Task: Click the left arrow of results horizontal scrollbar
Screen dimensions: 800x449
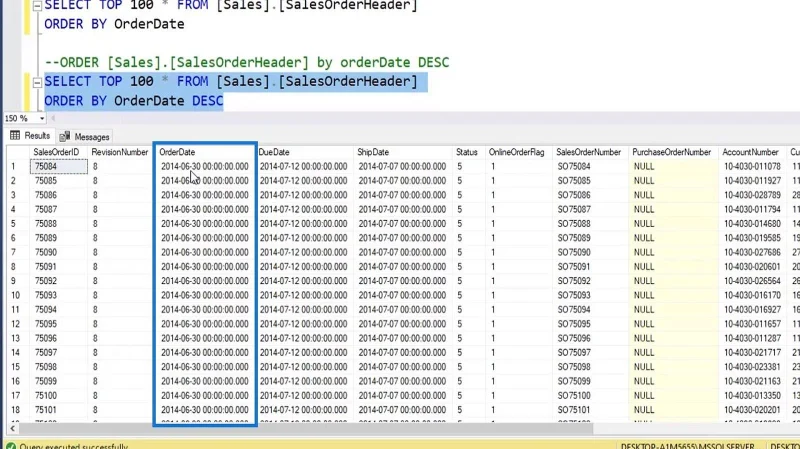Action: tap(12, 429)
